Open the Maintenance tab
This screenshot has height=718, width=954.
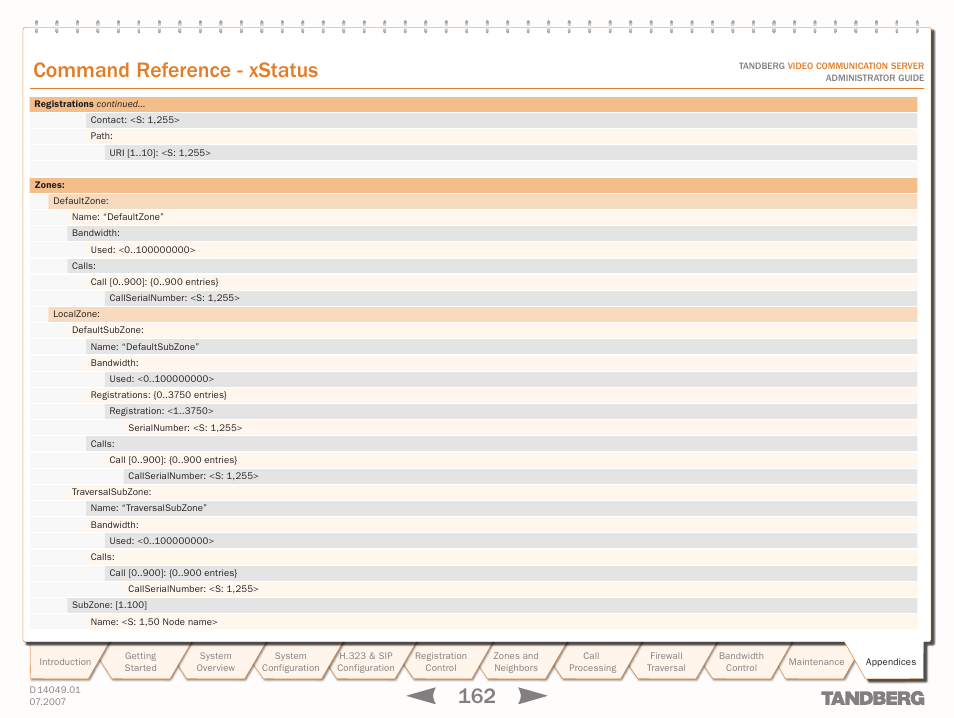816,661
